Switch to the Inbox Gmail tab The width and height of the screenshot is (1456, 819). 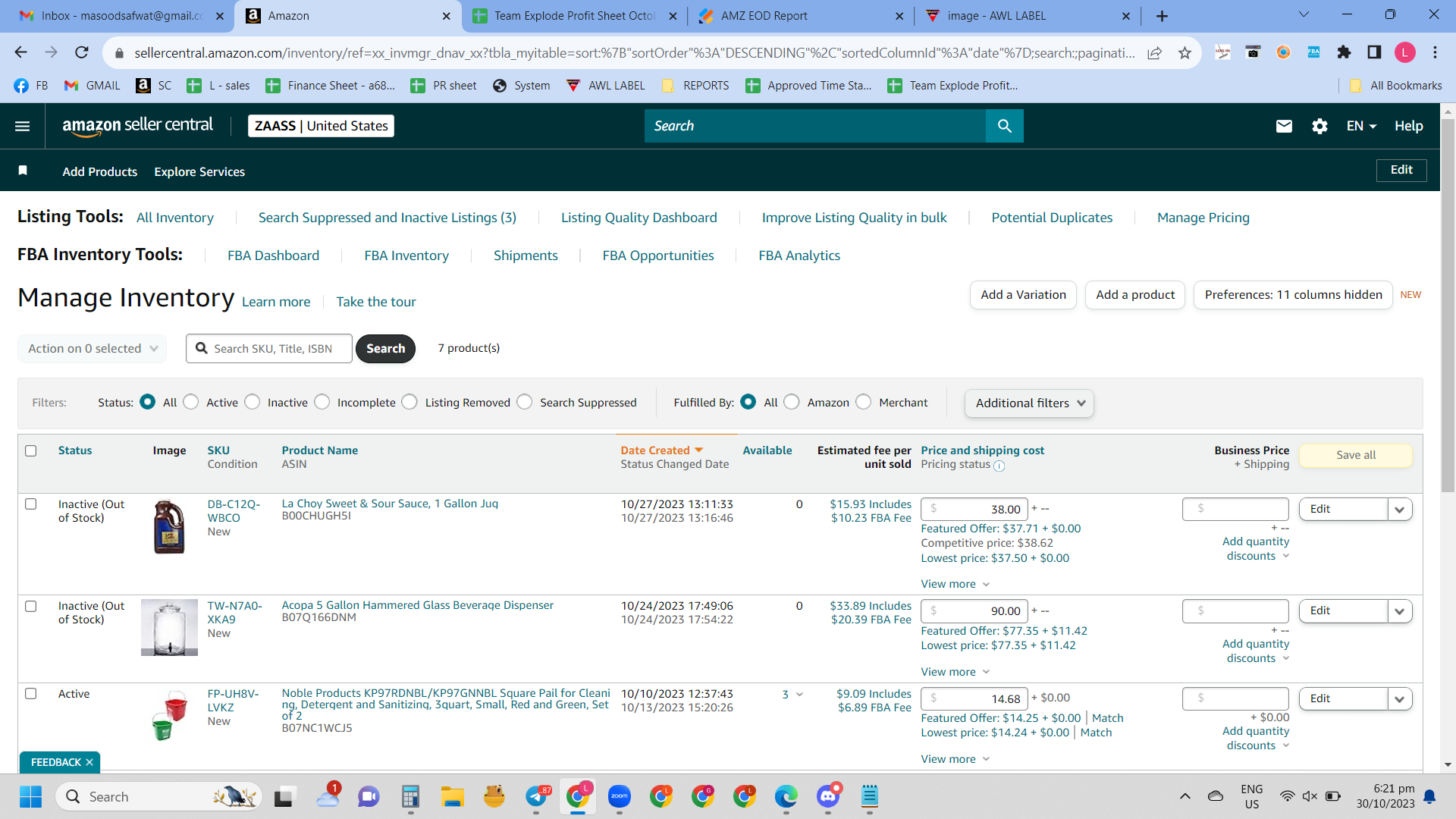pos(121,16)
